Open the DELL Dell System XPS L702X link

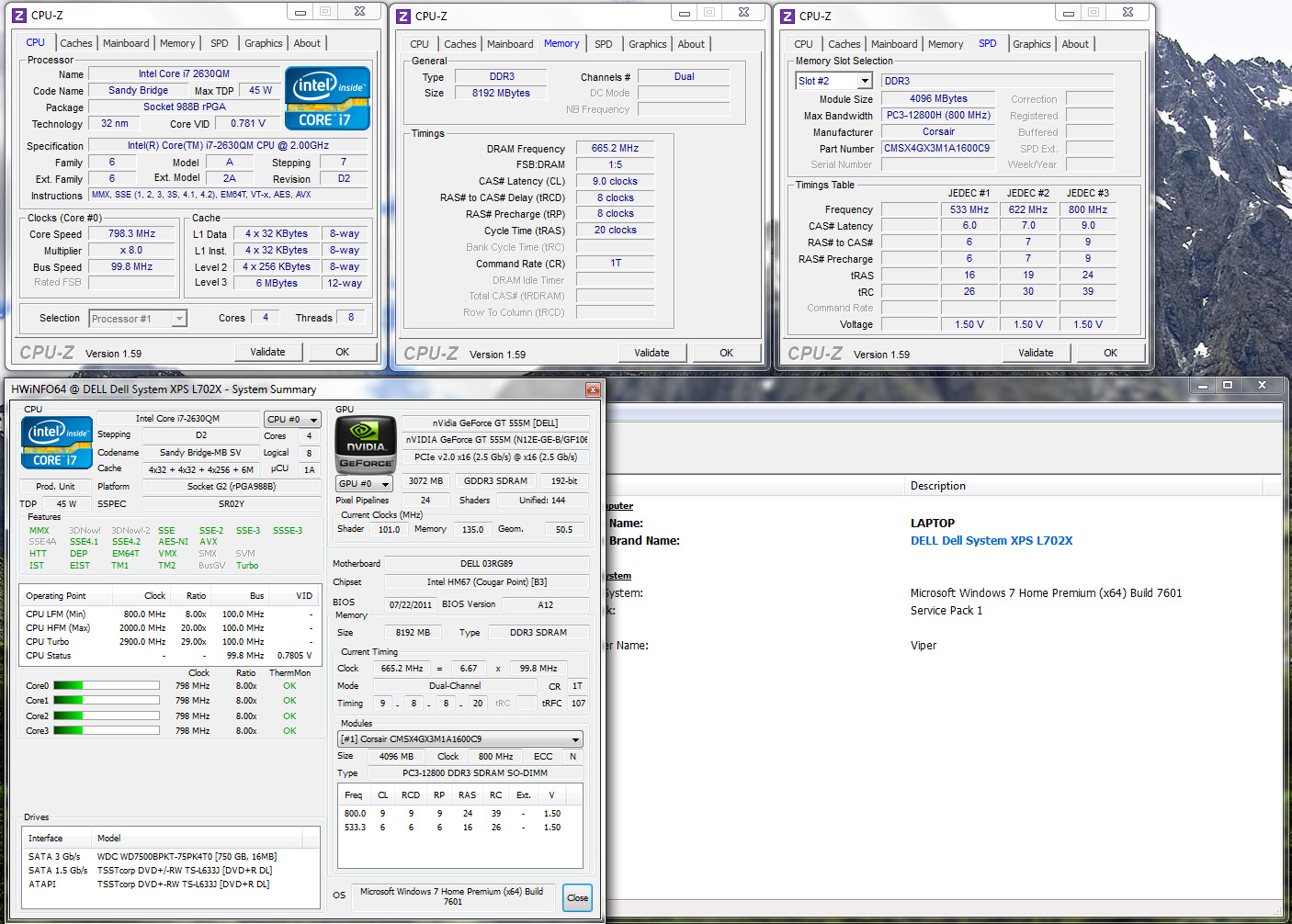(992, 541)
